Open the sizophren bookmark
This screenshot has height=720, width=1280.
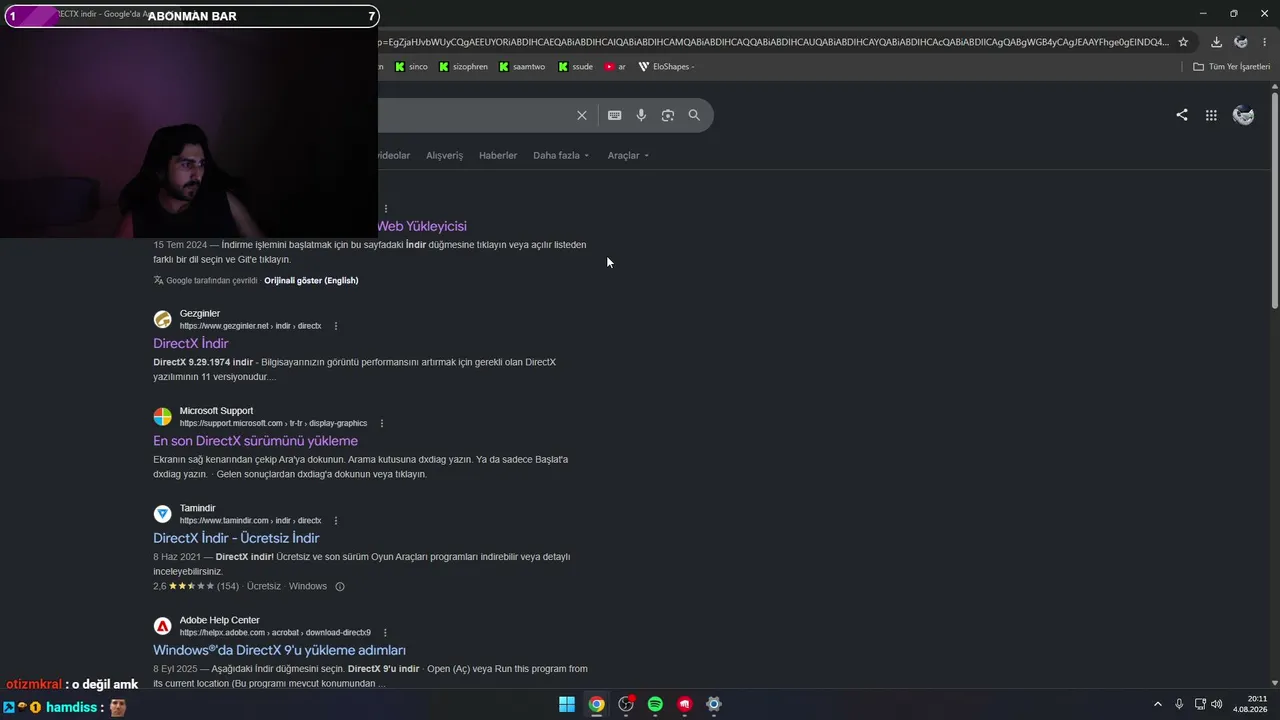point(463,67)
